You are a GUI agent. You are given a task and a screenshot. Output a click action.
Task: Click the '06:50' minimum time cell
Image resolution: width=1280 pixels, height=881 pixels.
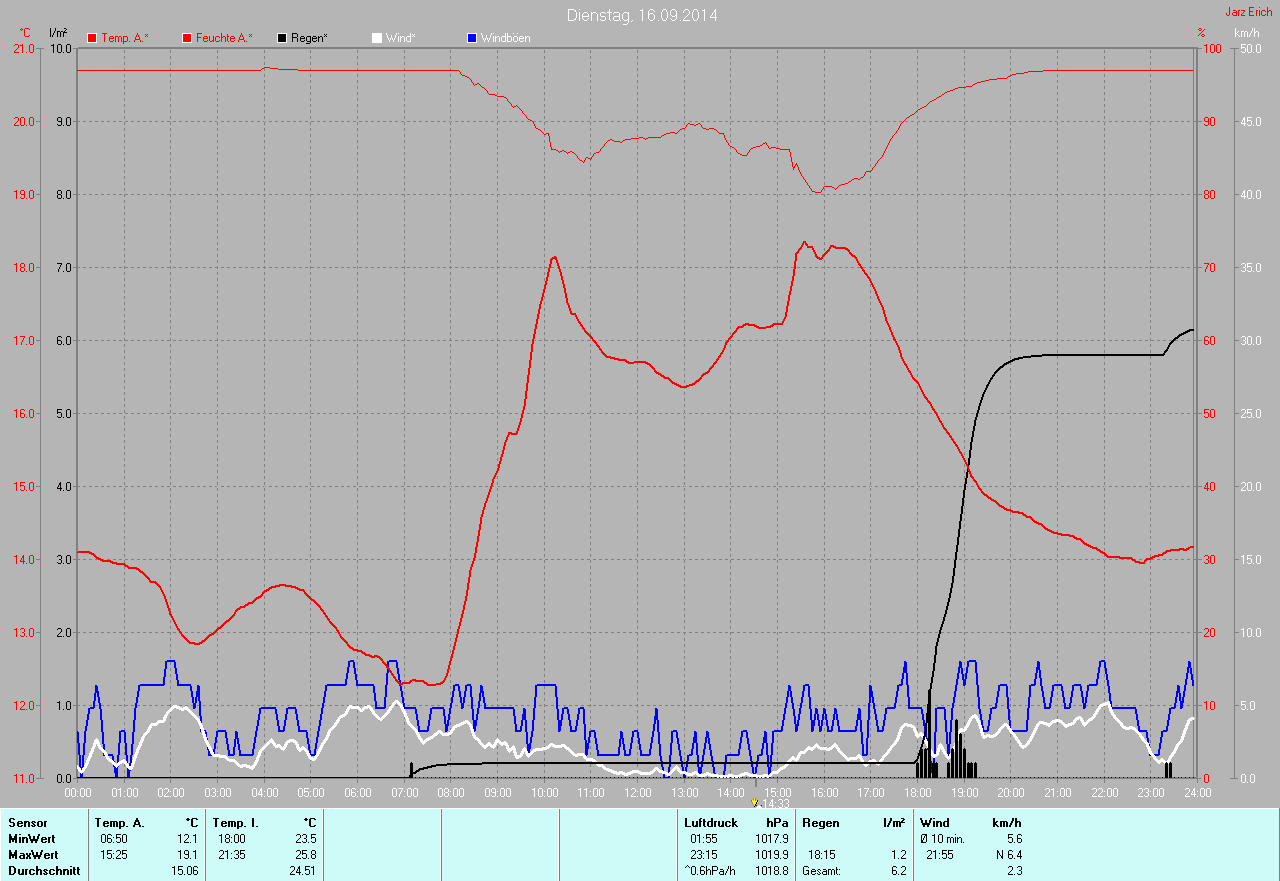114,838
